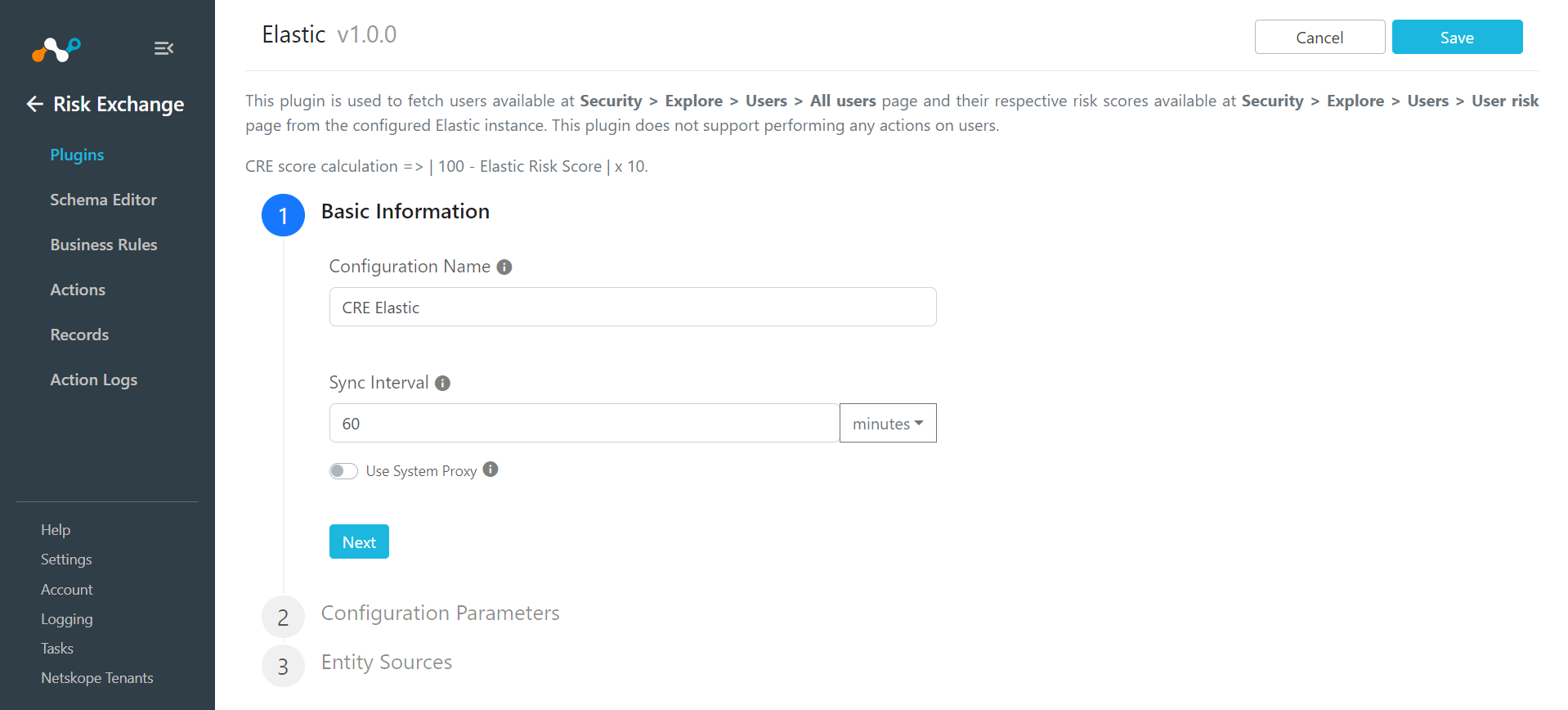Screen dimensions: 1568x710
Task: Click the back arrow beside Risk Exchange
Action: click(34, 104)
